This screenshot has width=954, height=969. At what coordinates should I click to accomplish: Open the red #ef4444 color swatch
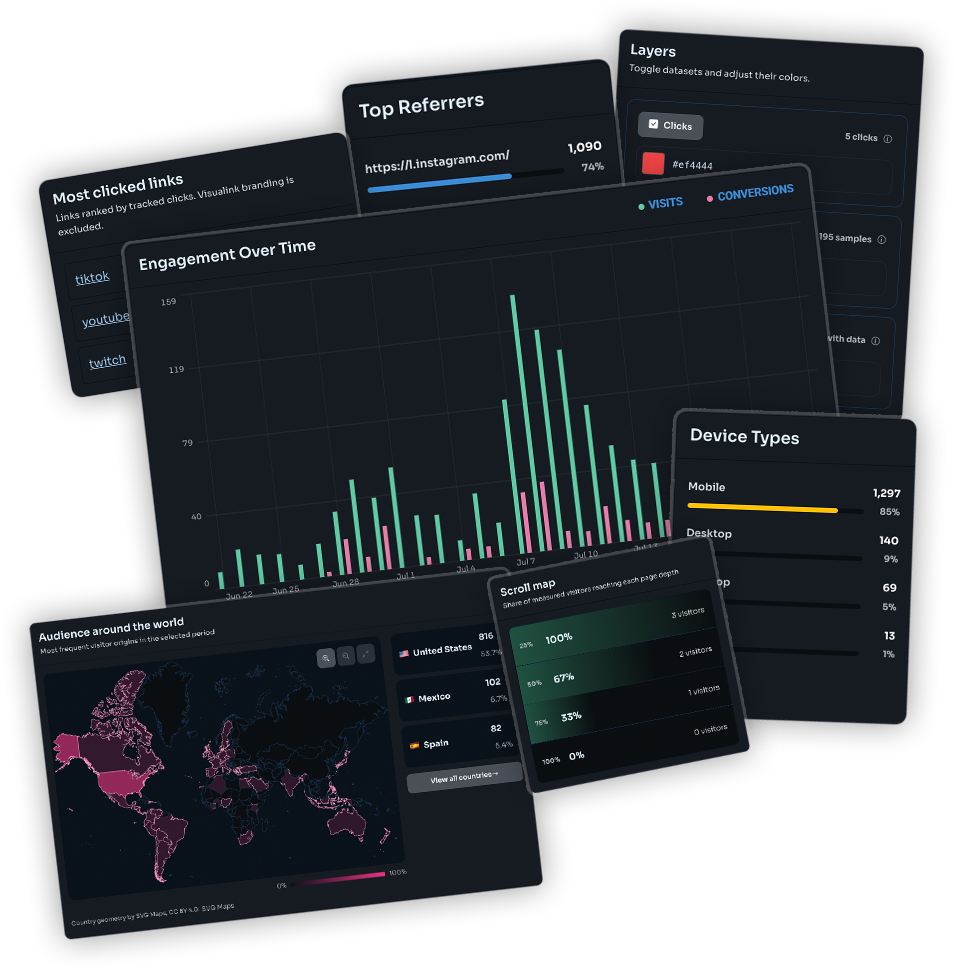653,164
